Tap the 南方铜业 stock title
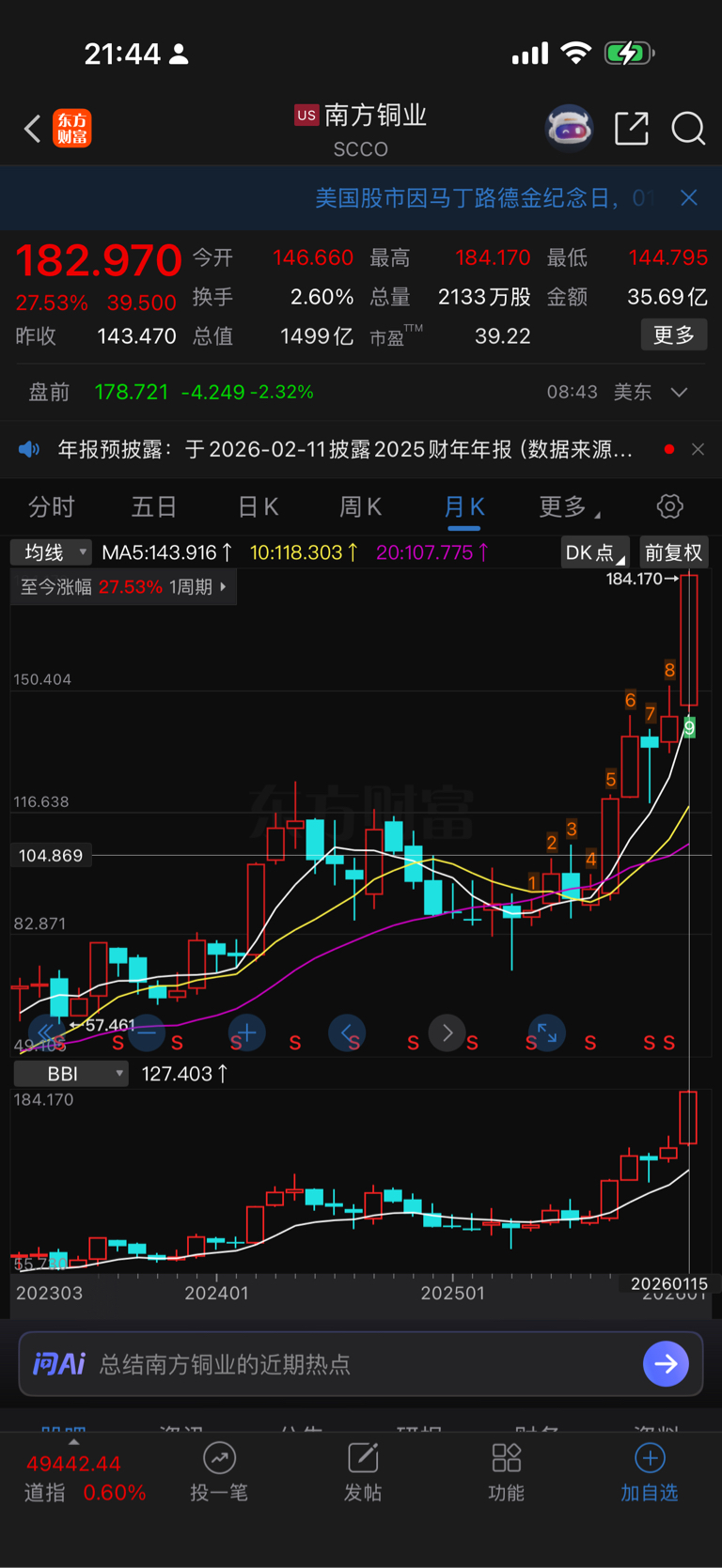 point(376,116)
